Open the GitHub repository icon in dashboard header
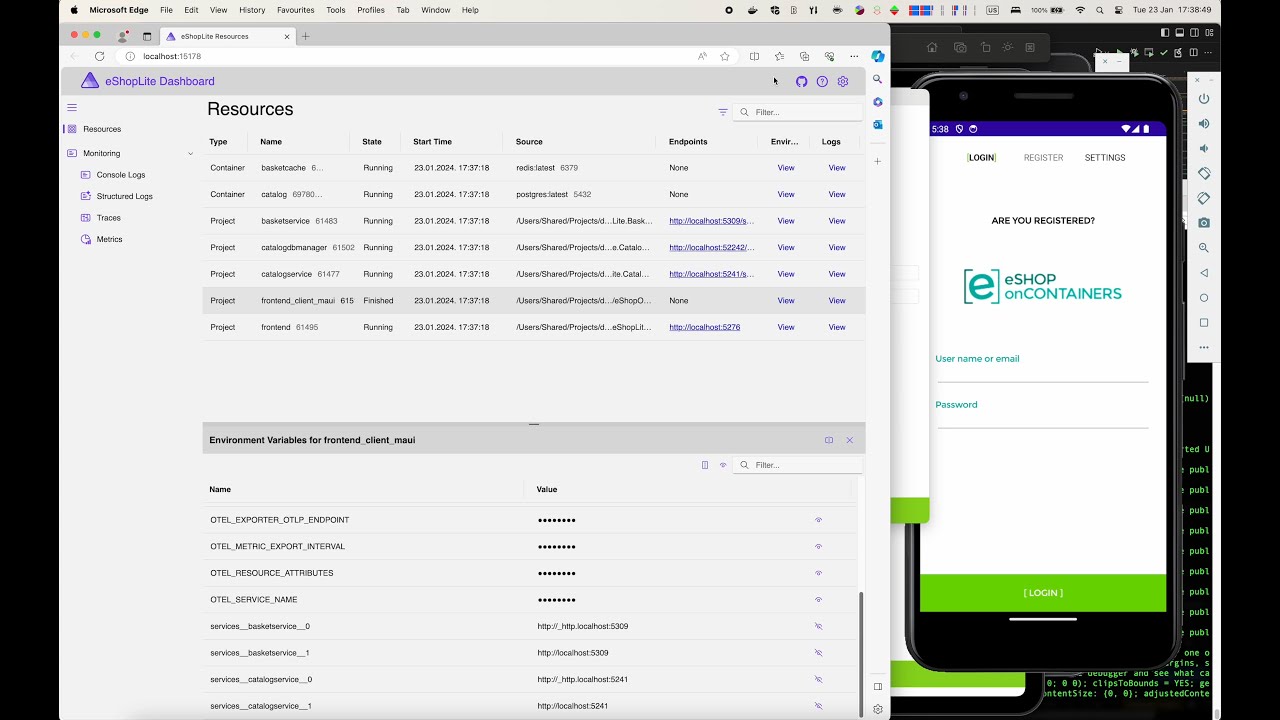This screenshot has width=1280, height=720. point(801,82)
